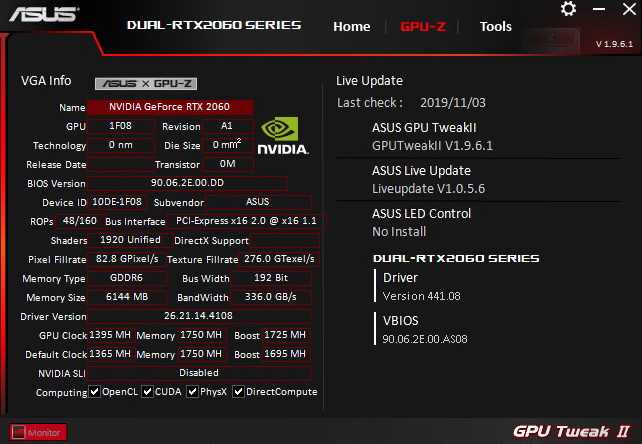Screen dimensions: 642x444
Task: Click the empty DirectX Support field
Action: tap(285, 240)
